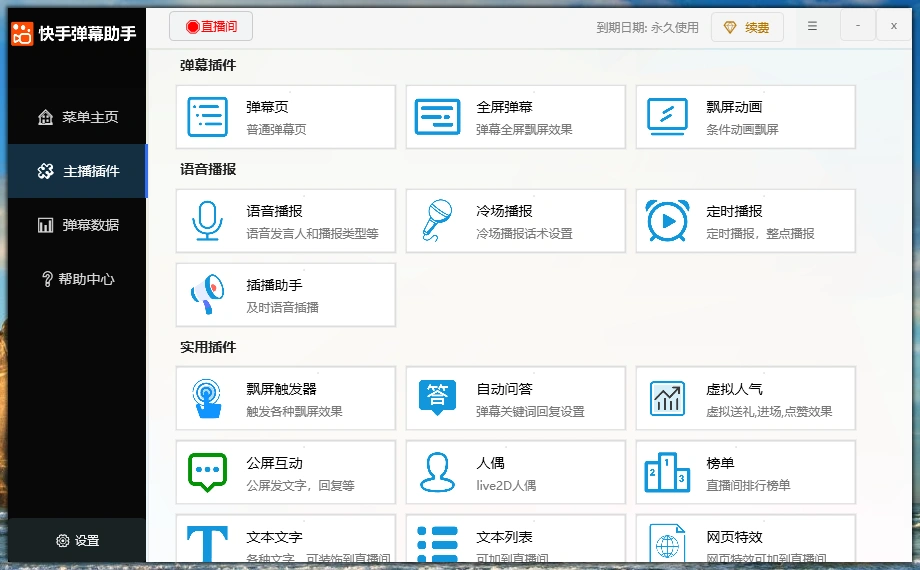
Task: Open 设置 at the sidebar bottom
Action: click(x=78, y=540)
